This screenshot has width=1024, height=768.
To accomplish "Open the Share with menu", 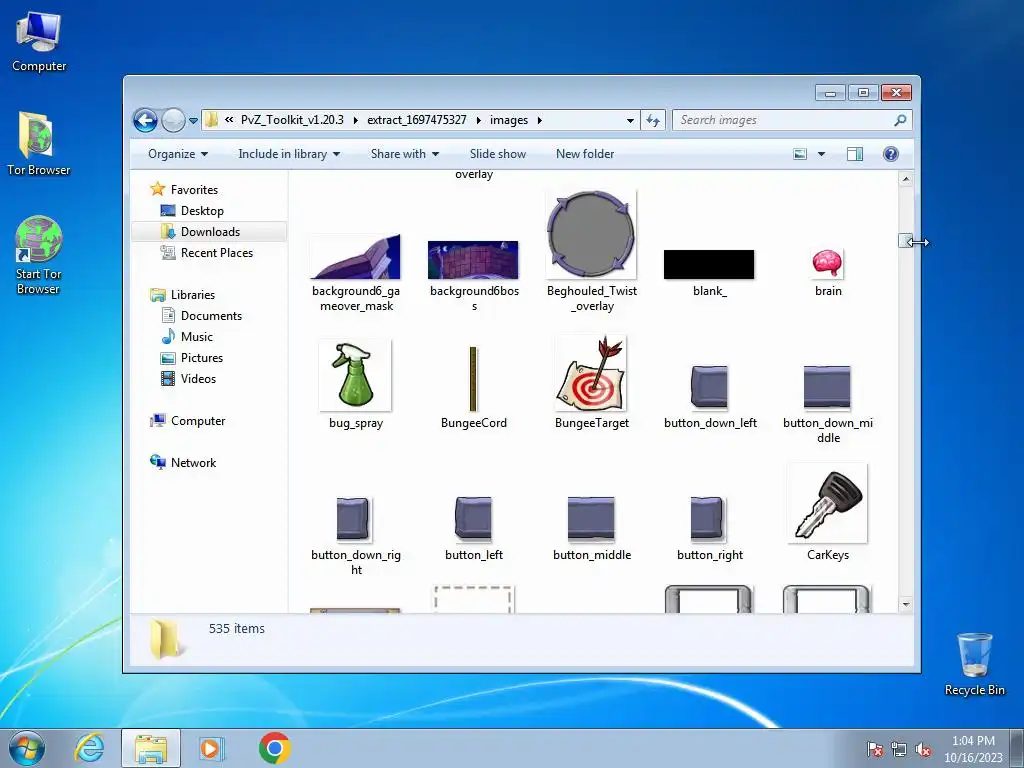I will click(405, 154).
